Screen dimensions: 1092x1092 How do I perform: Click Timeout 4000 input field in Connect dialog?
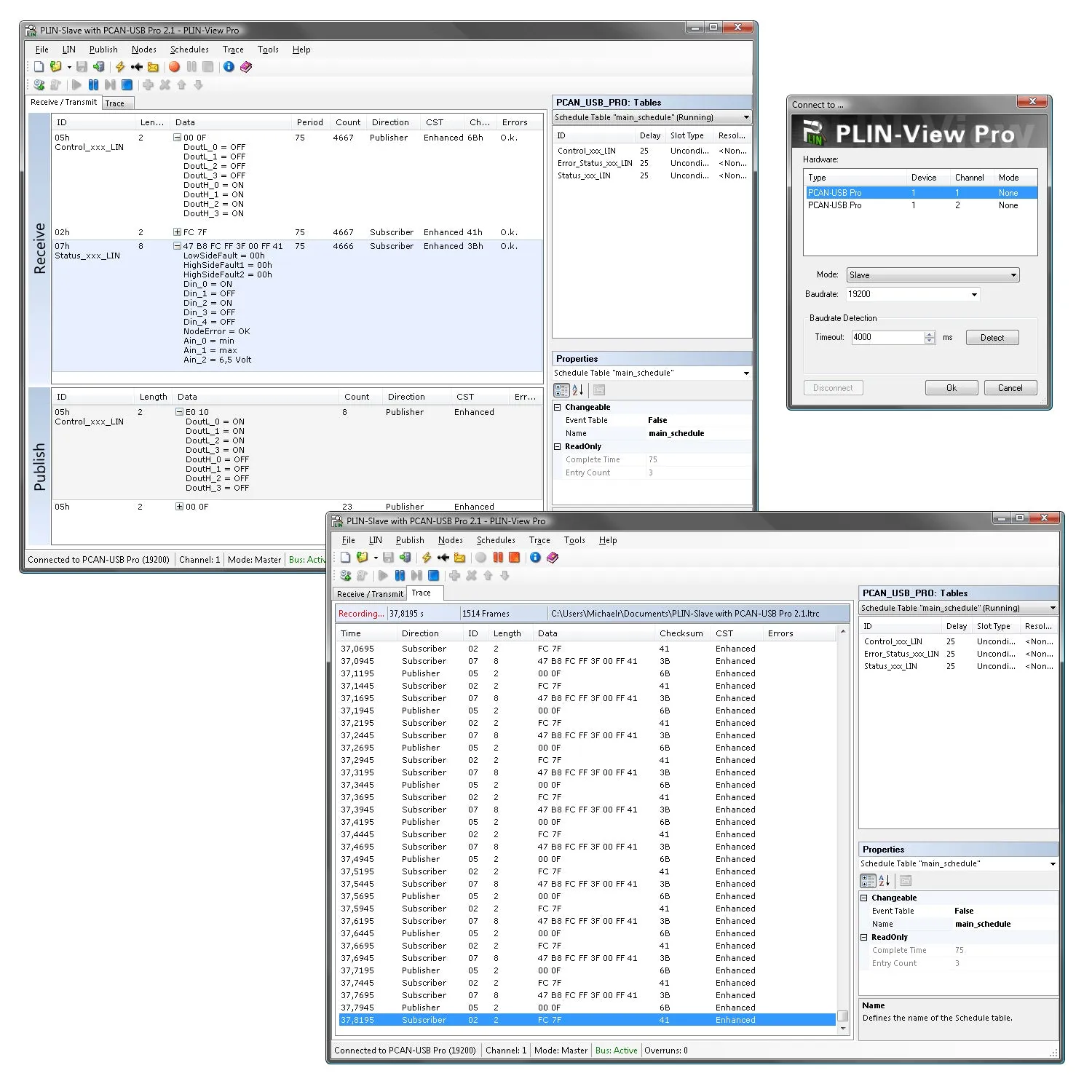click(887, 338)
